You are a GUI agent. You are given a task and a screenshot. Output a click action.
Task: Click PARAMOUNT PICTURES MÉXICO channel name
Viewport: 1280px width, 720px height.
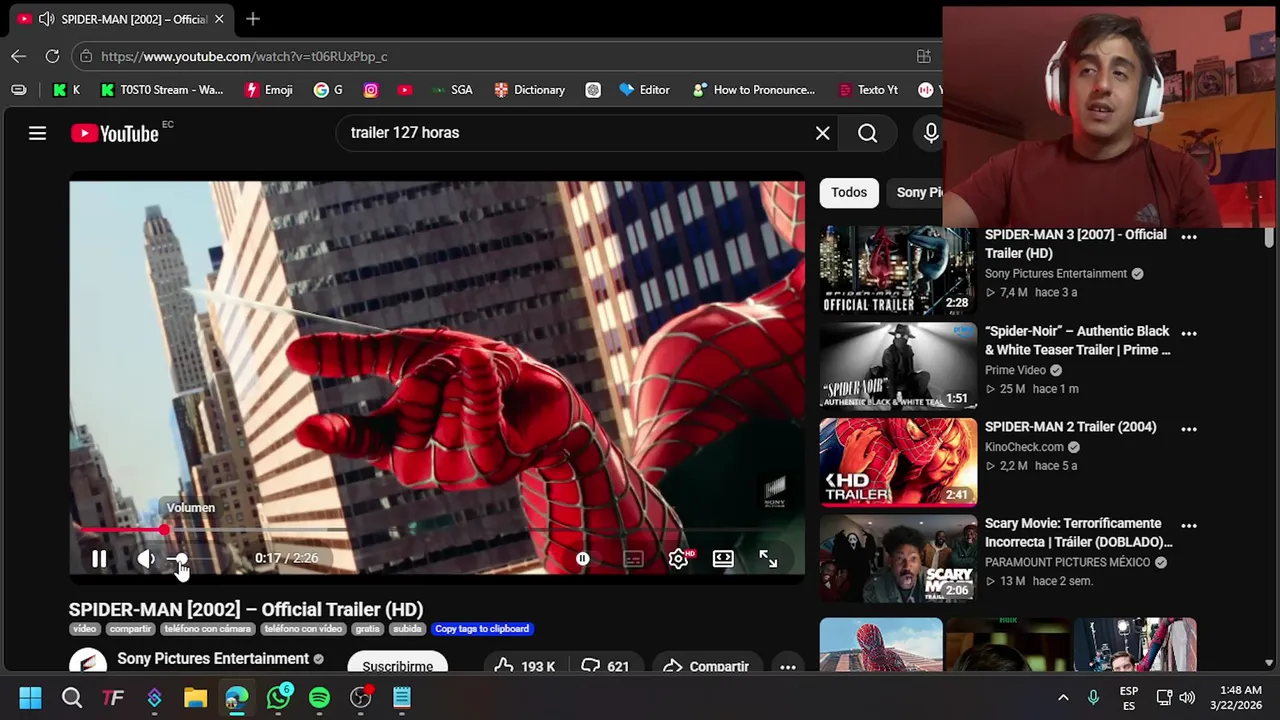tap(1067, 562)
